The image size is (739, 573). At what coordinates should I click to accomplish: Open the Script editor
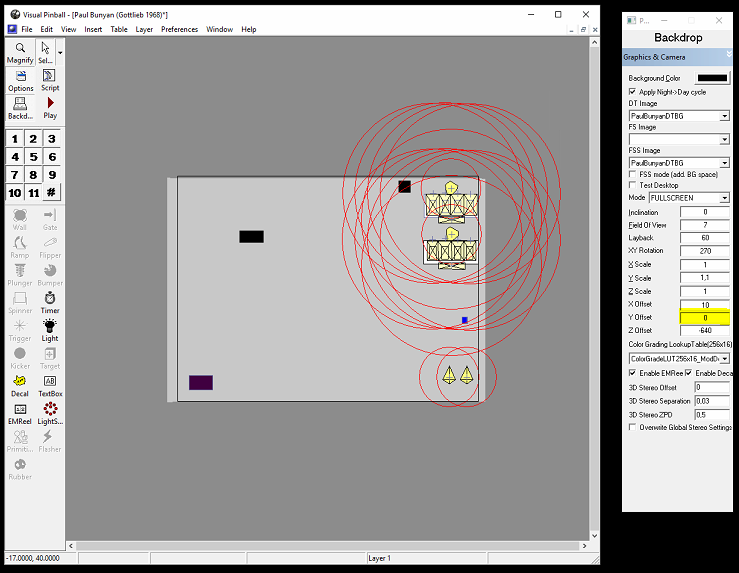tap(49, 81)
